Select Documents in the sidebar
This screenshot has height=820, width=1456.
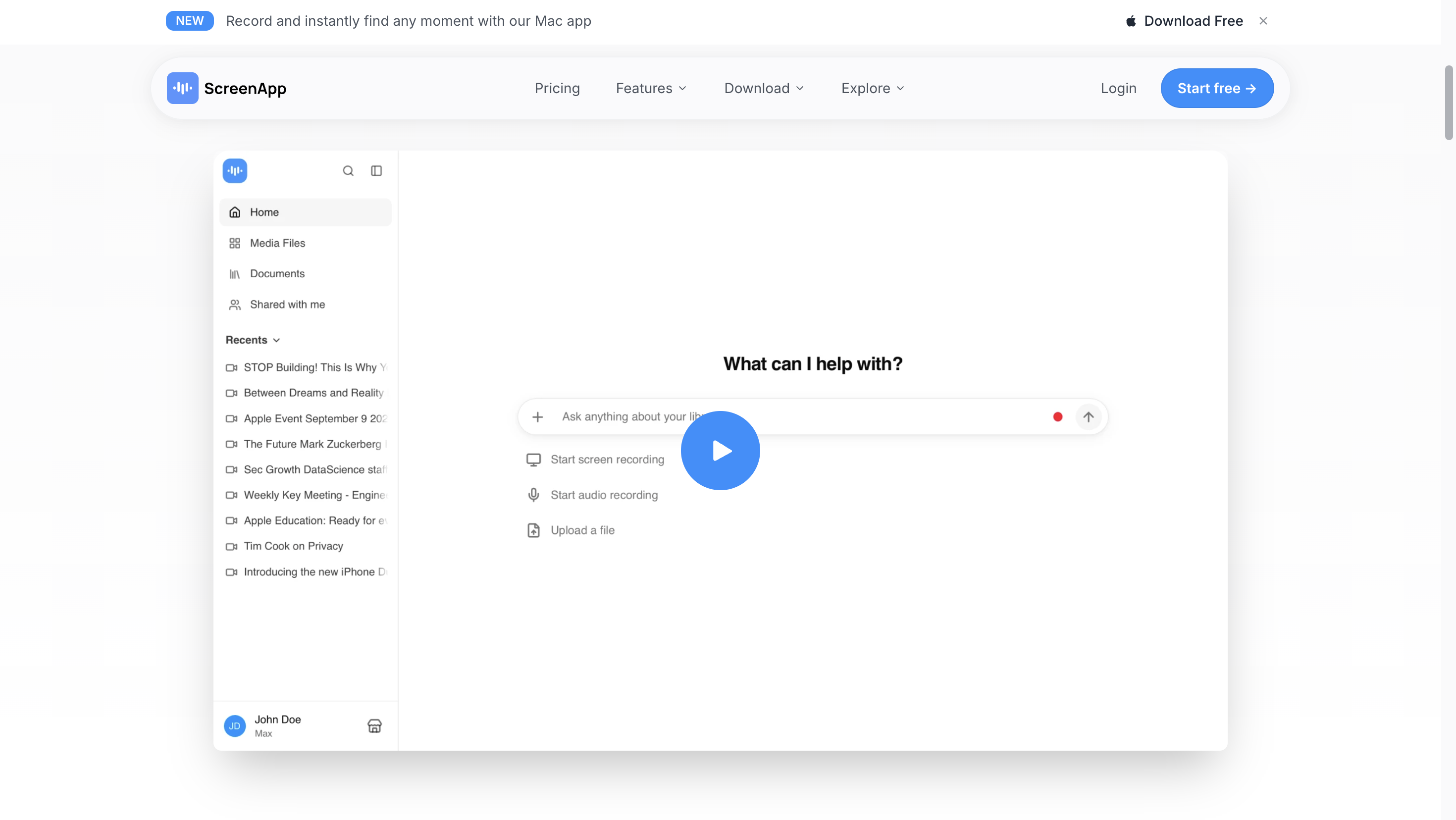[305, 273]
